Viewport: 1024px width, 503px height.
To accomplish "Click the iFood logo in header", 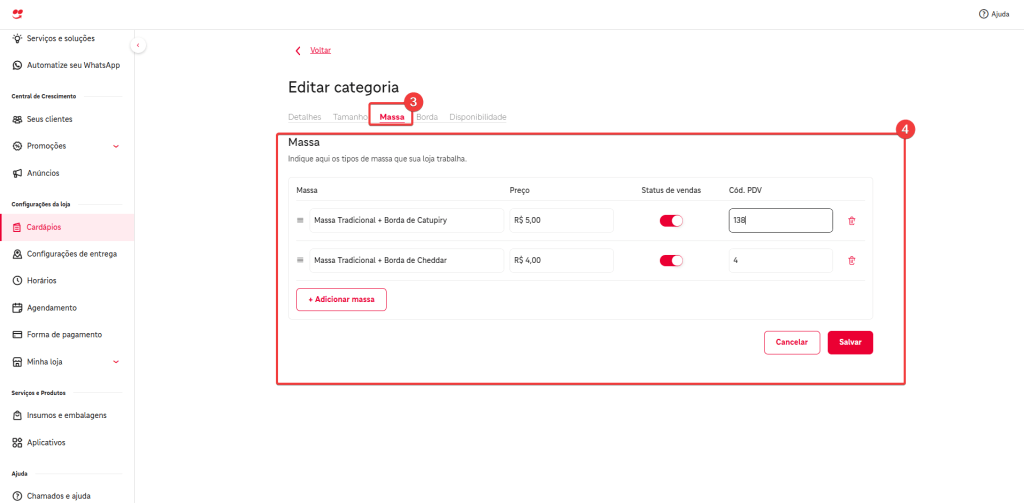I will pos(17,14).
